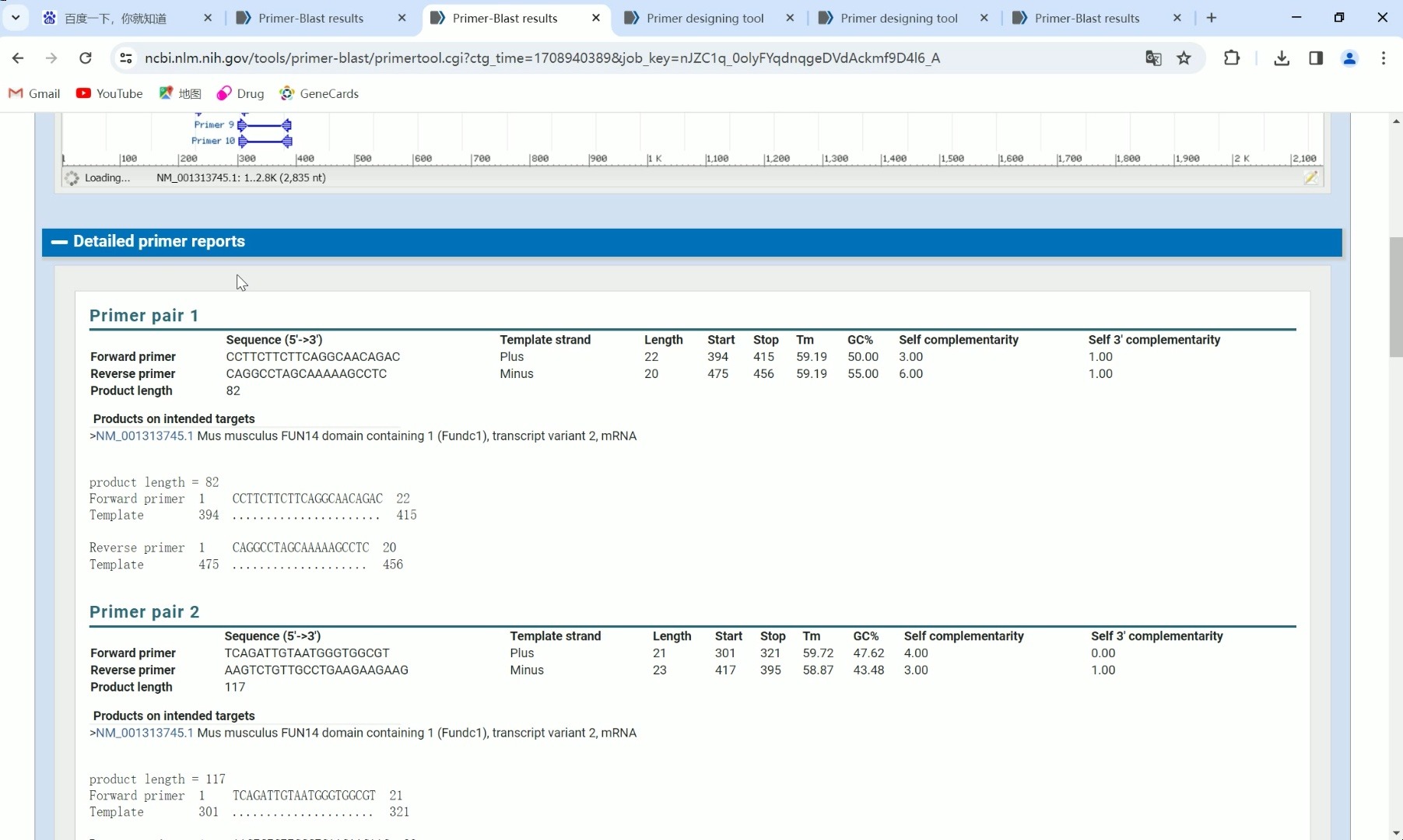1403x840 pixels.
Task: Click scrollbar down arrow at bottom
Action: [x=1396, y=832]
